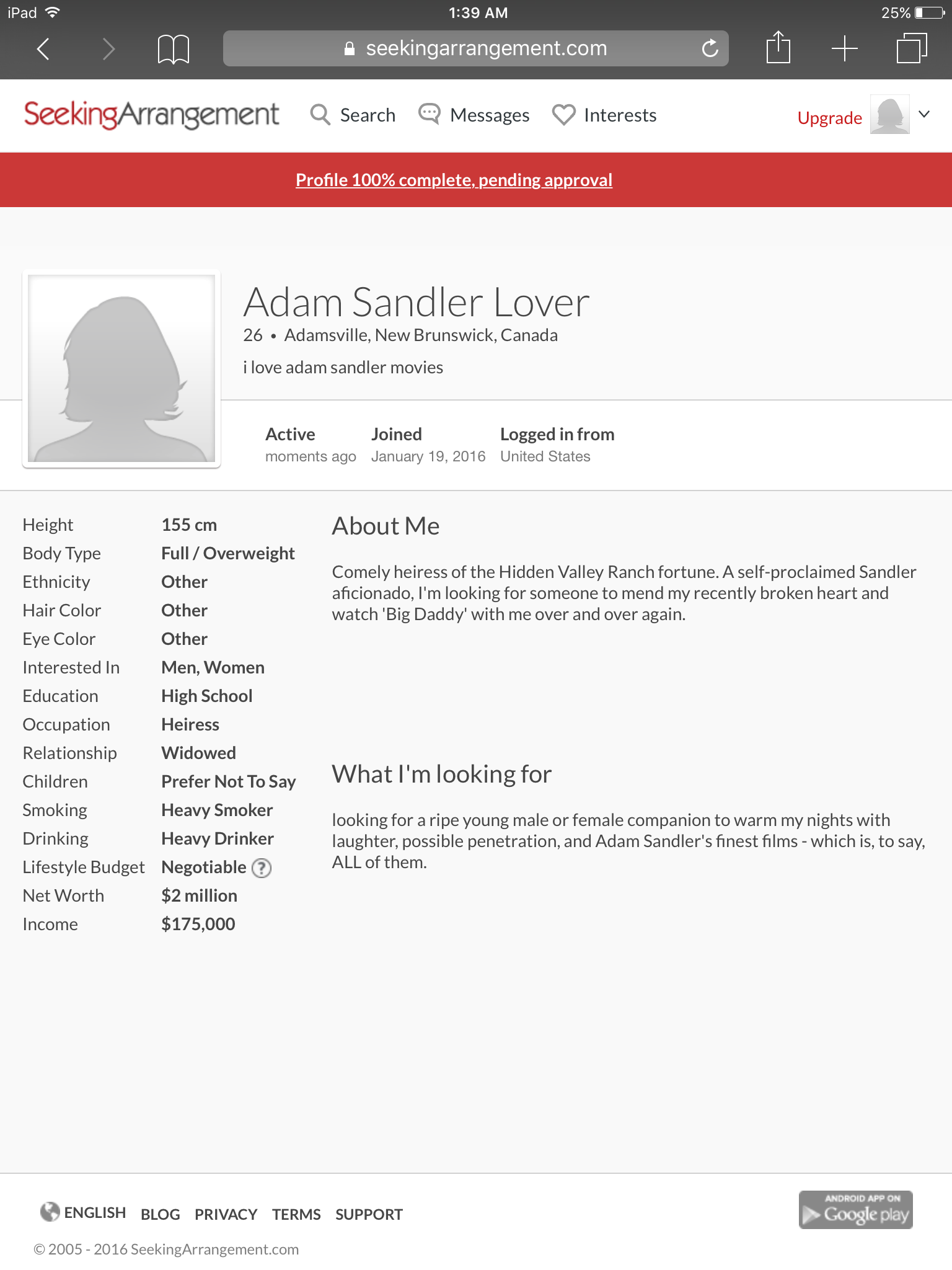Click the Messages speech bubble icon
Image resolution: width=952 pixels, height=1270 pixels.
tap(430, 114)
